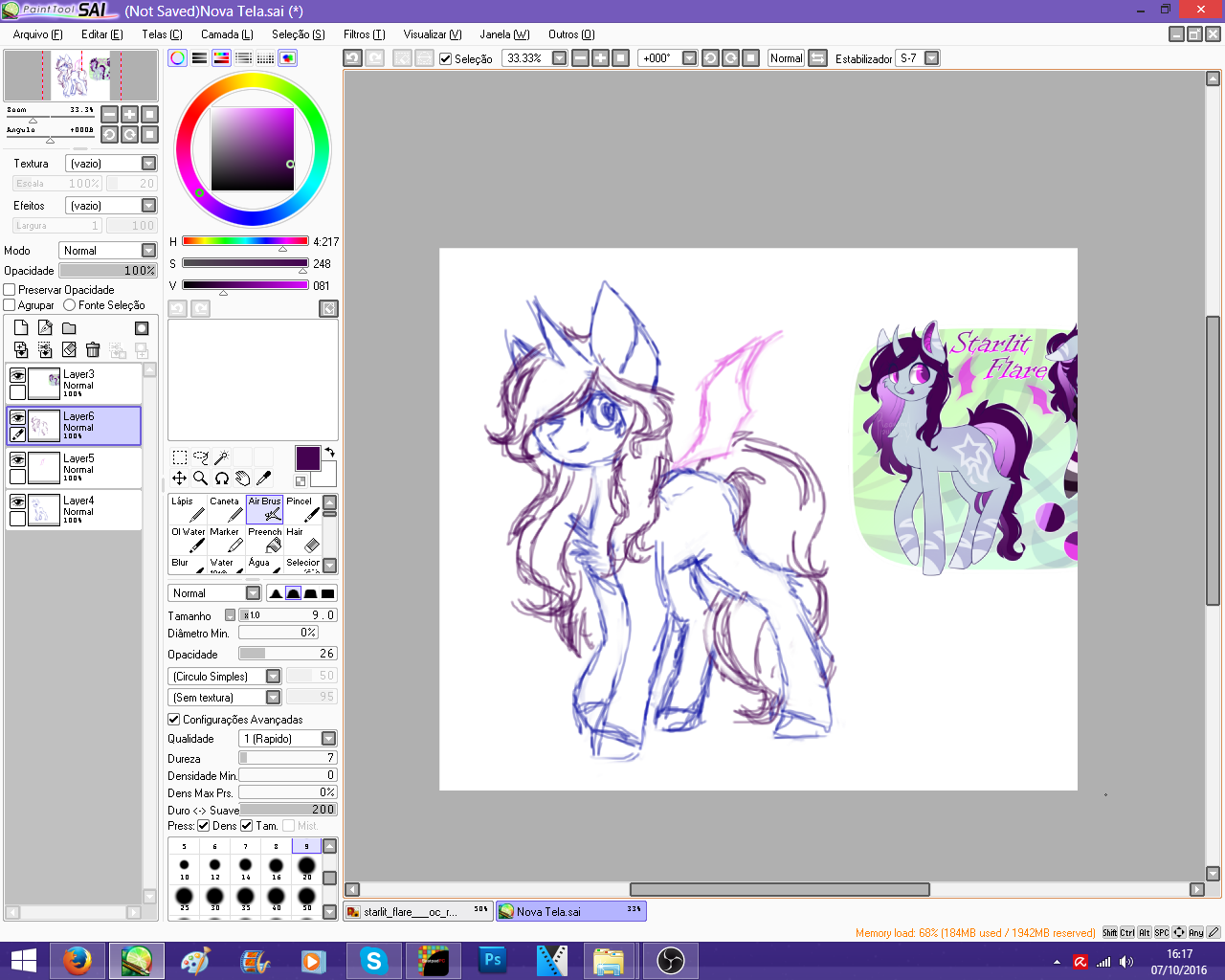The image size is (1225, 980).
Task: Toggle the RGB slider panel
Action: tap(200, 58)
